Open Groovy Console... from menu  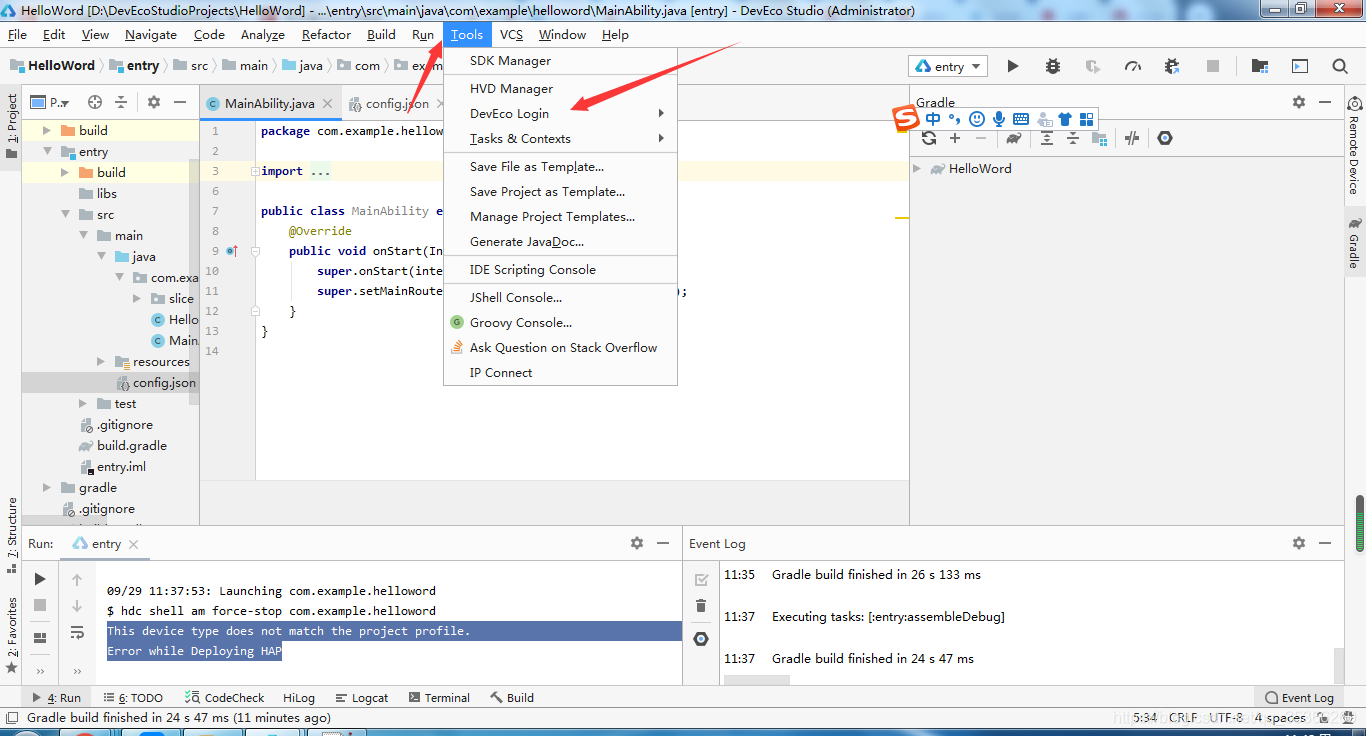tap(560, 323)
